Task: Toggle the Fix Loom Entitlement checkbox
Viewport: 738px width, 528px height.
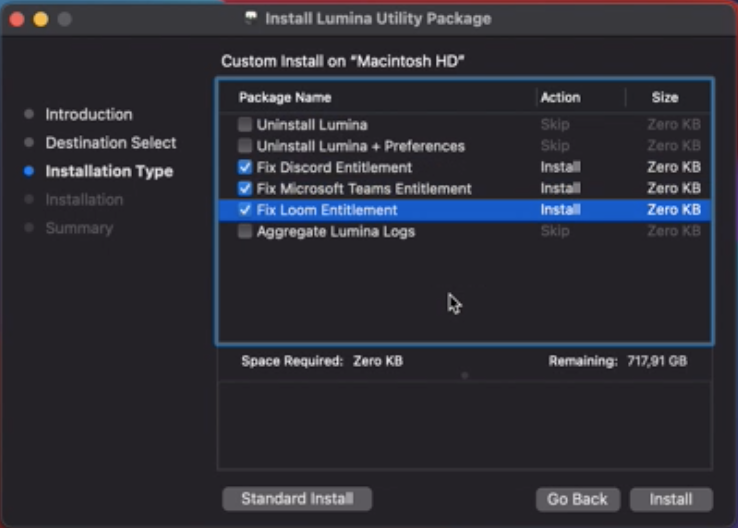Action: pos(245,210)
